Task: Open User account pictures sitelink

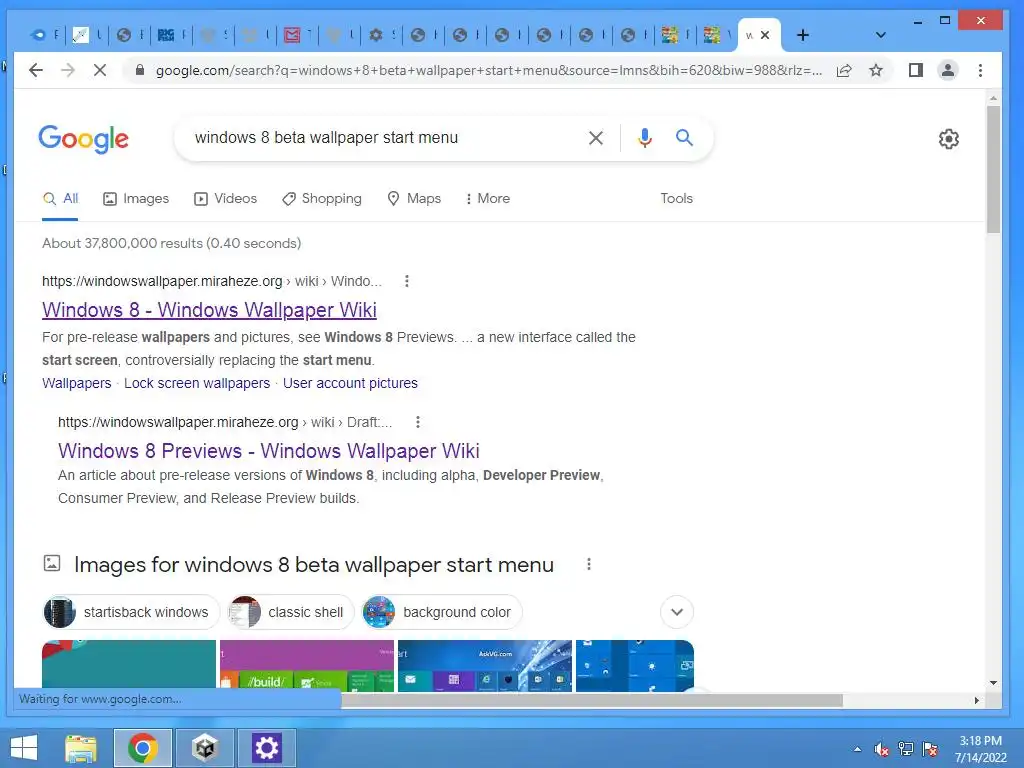Action: pos(350,383)
